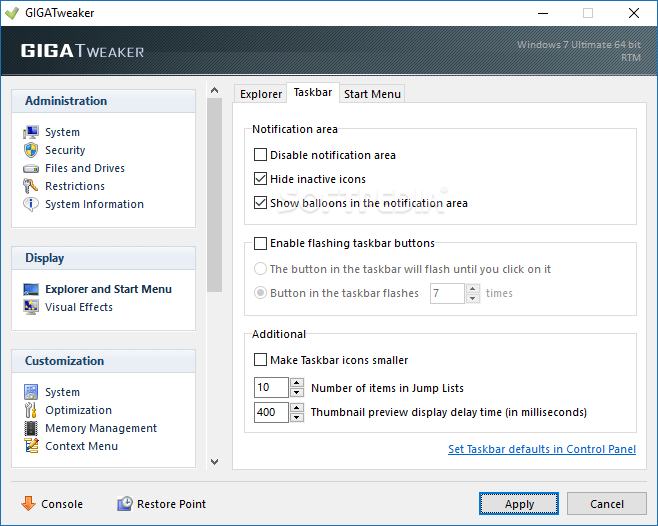The width and height of the screenshot is (658, 526).
Task: Open Memory Management settings
Action: coord(101,428)
